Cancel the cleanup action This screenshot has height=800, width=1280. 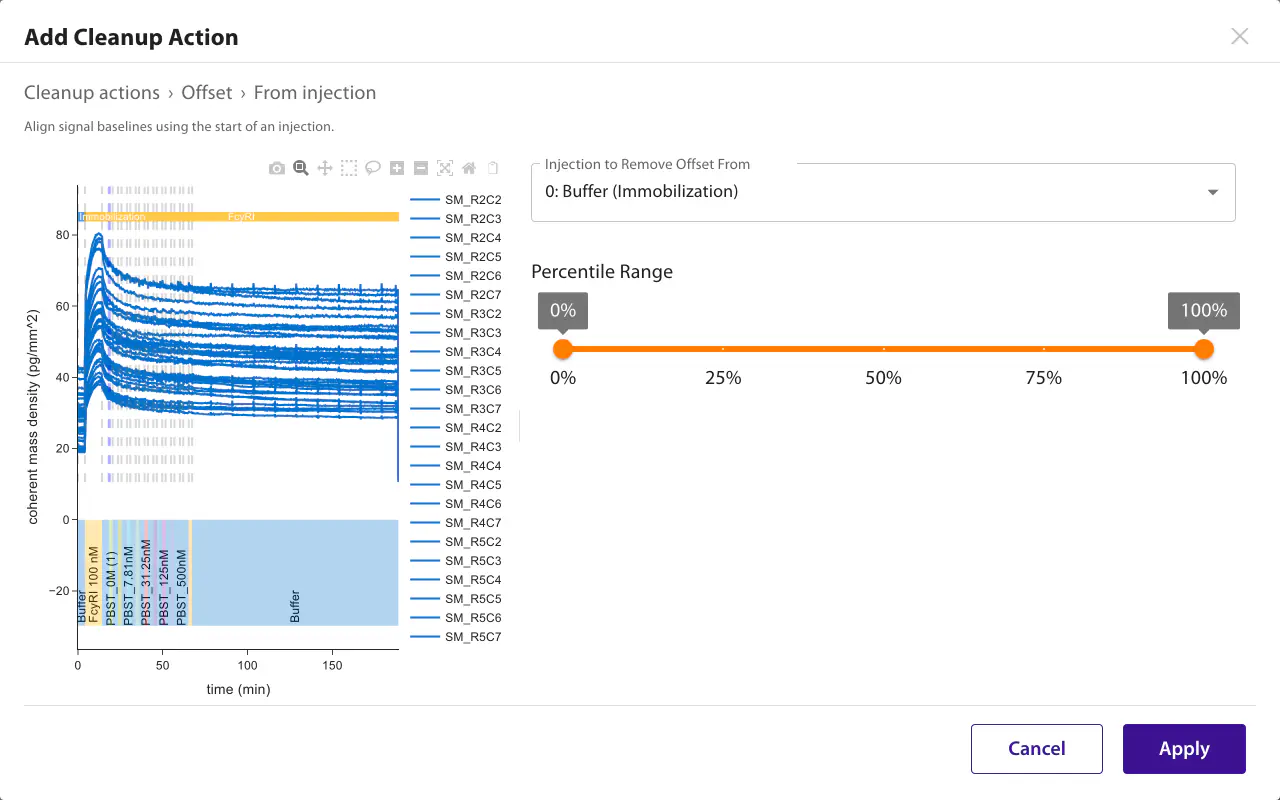click(1037, 749)
